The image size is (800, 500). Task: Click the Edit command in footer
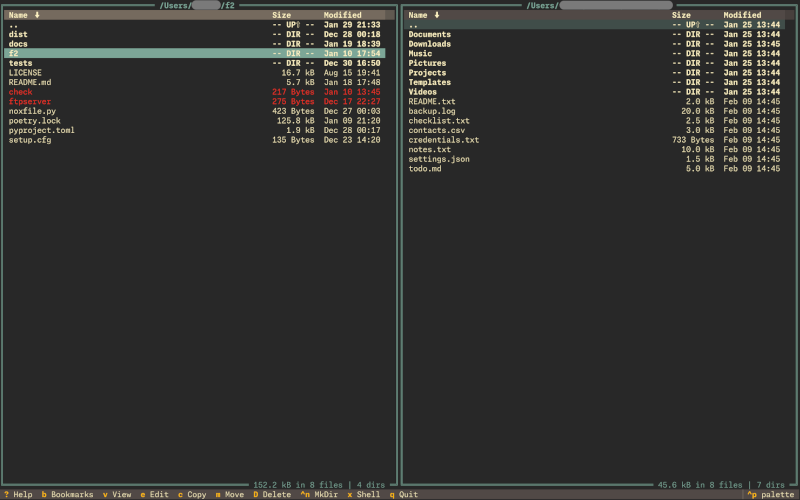click(x=155, y=494)
